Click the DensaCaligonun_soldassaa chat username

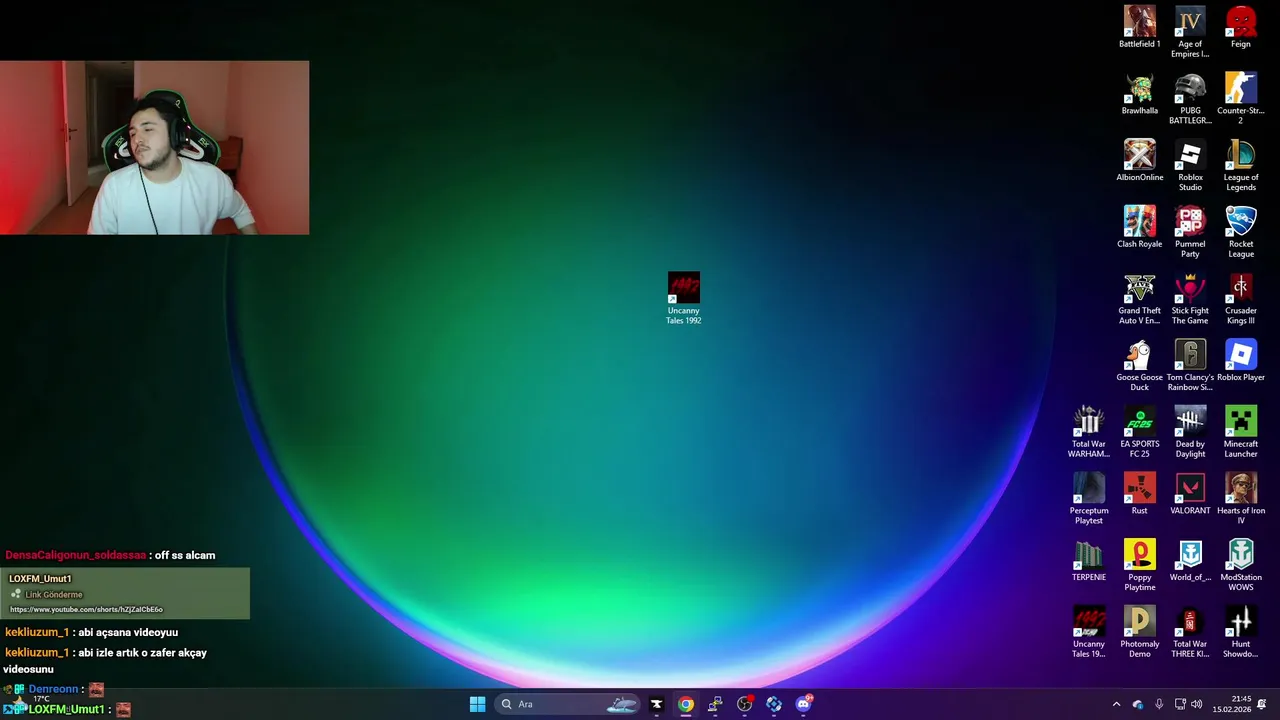(76, 555)
